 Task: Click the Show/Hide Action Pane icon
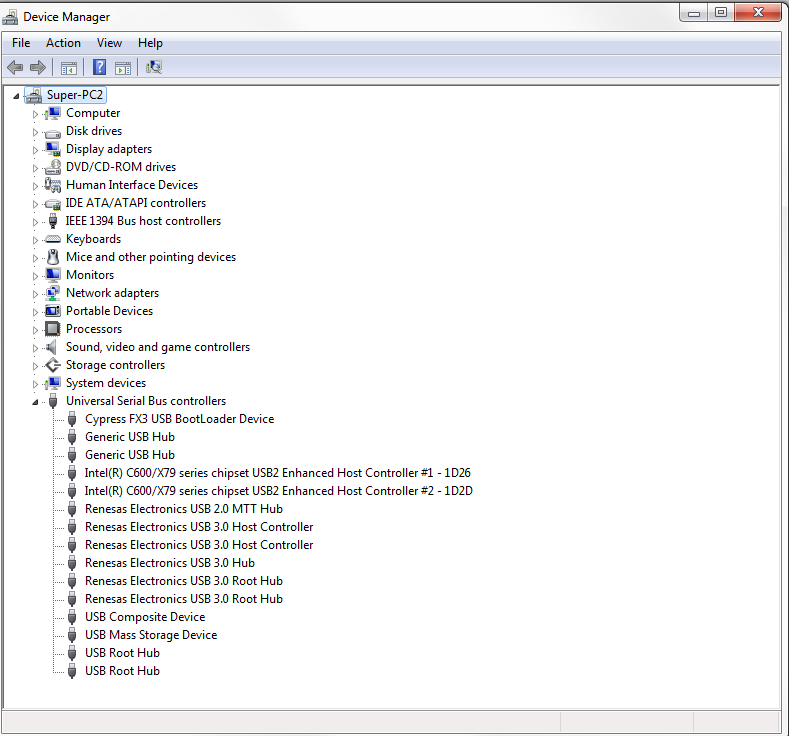pos(123,67)
